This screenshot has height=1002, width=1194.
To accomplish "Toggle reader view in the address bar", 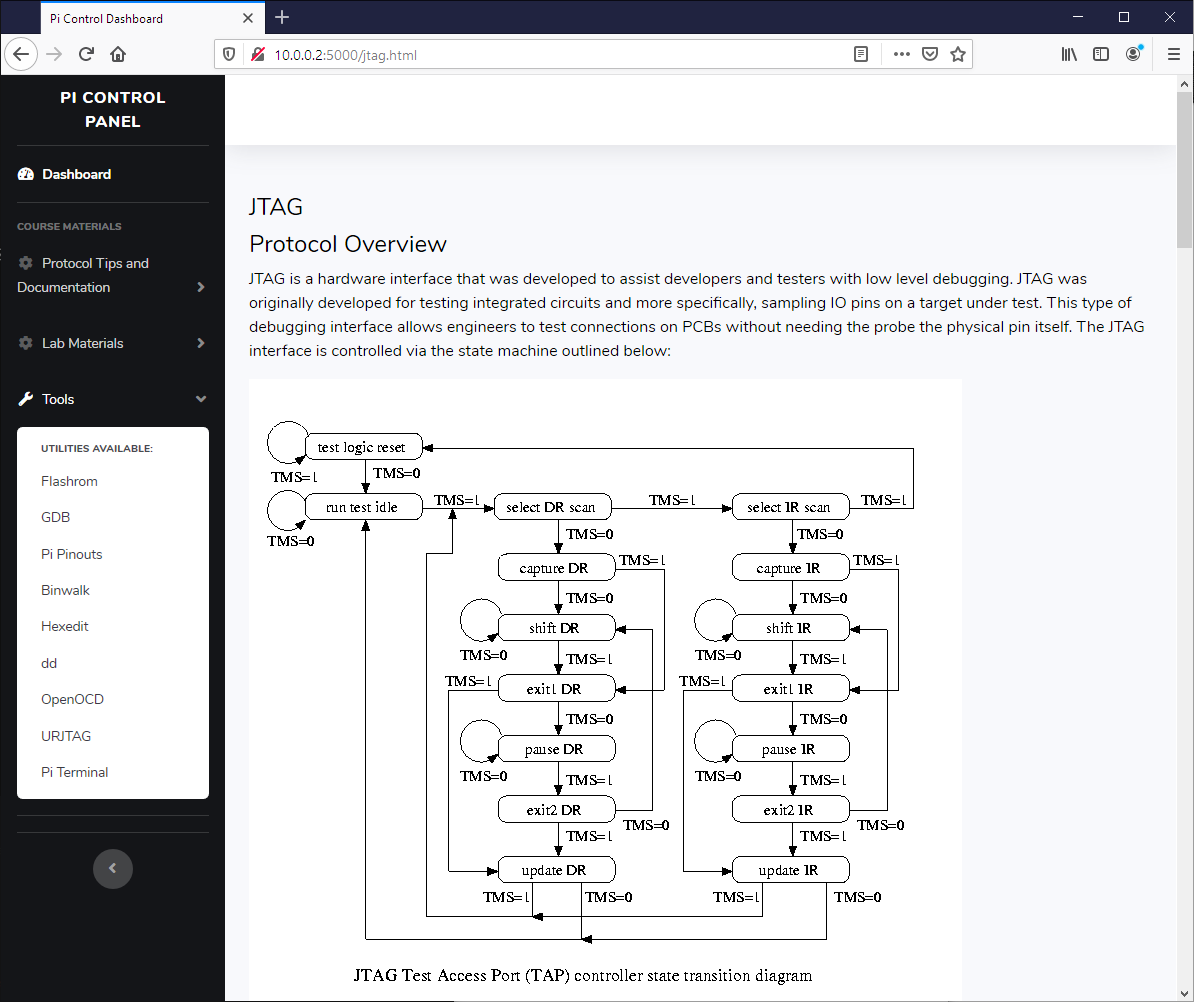I will point(861,55).
